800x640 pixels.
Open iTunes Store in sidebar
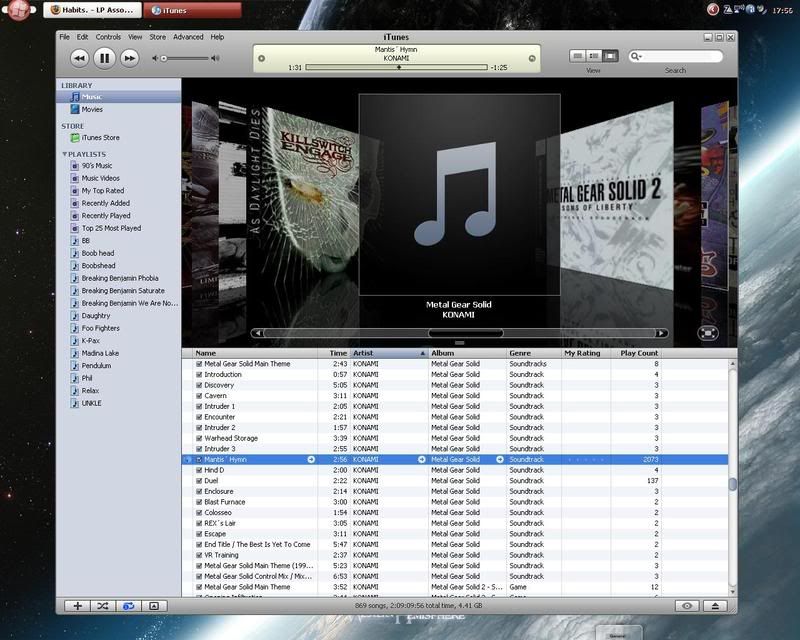click(x=118, y=138)
